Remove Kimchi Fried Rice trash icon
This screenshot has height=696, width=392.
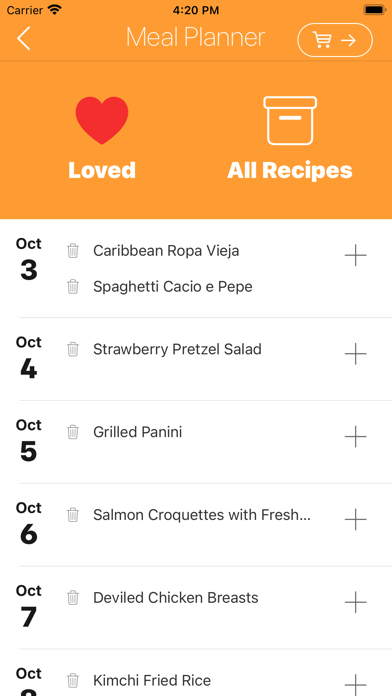click(x=73, y=680)
